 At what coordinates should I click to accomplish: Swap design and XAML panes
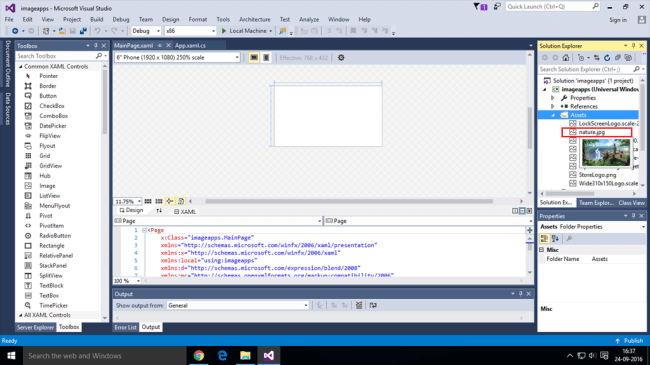point(159,211)
